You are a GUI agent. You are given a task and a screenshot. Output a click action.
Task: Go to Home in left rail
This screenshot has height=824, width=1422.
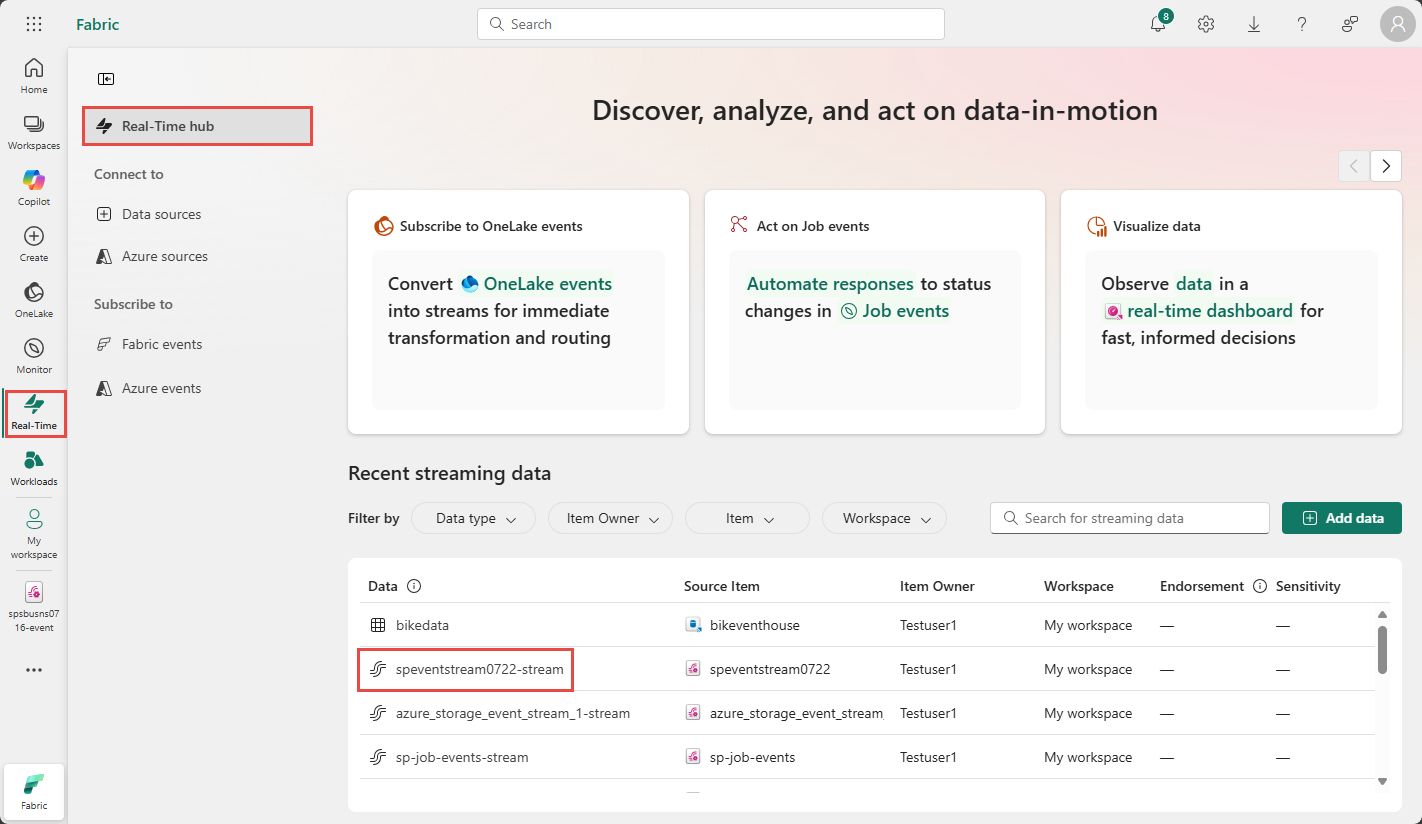[x=34, y=76]
